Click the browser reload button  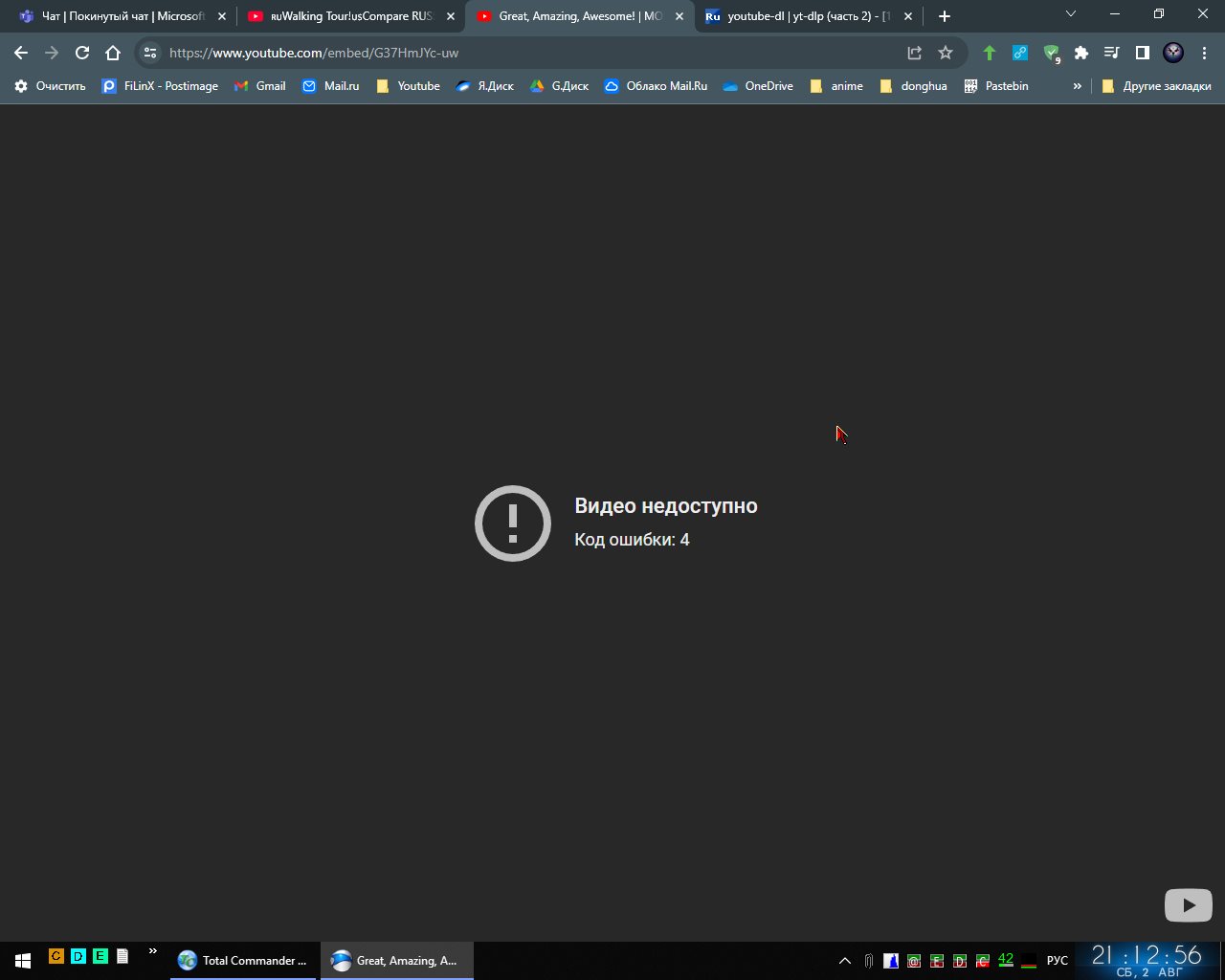[82, 54]
